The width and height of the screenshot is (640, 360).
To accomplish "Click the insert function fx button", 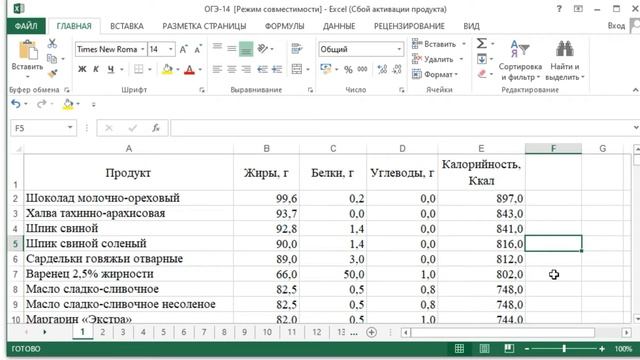I will click(x=156, y=128).
